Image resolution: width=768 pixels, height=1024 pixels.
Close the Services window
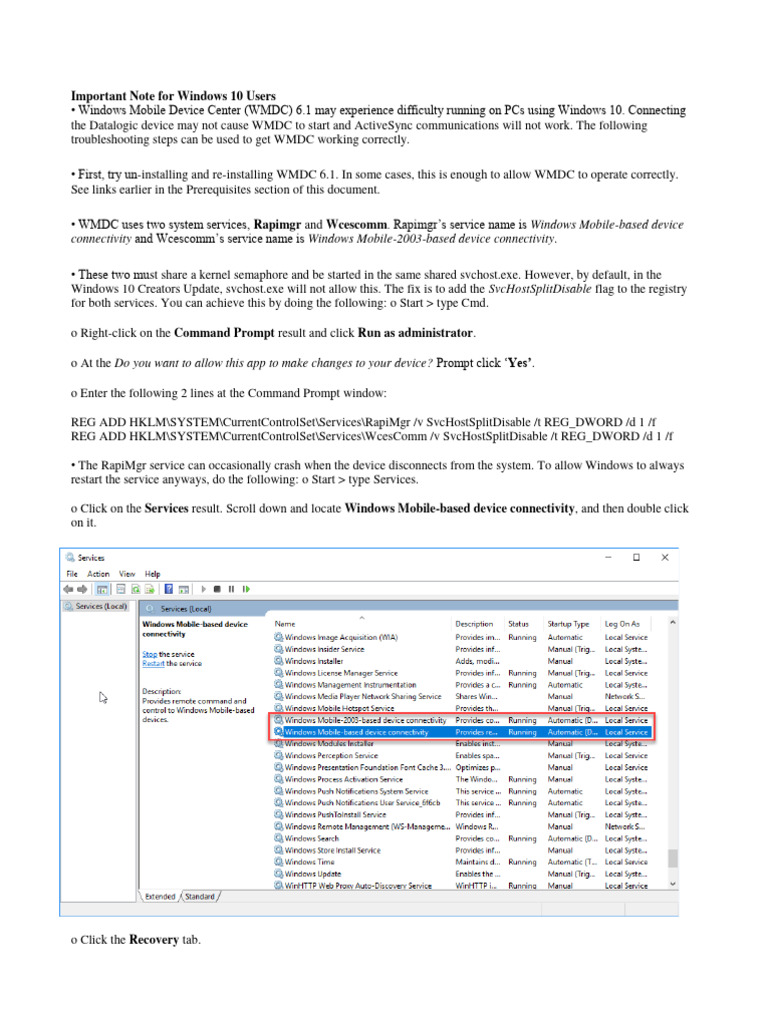click(x=665, y=557)
